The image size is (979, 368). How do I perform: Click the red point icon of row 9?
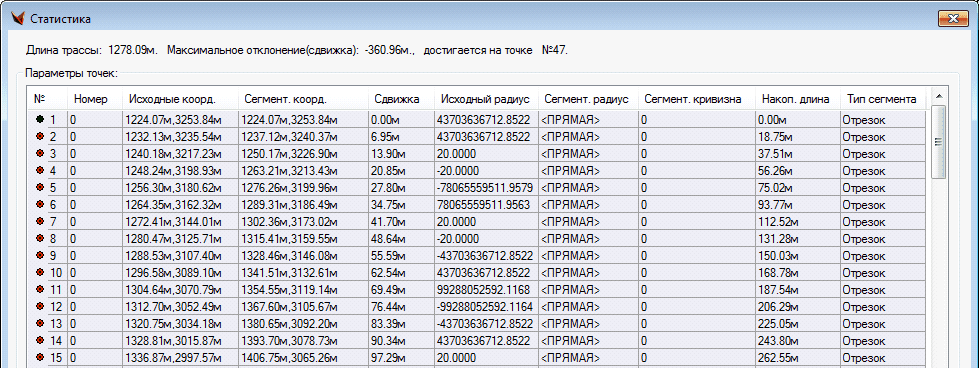pyautogui.click(x=40, y=255)
